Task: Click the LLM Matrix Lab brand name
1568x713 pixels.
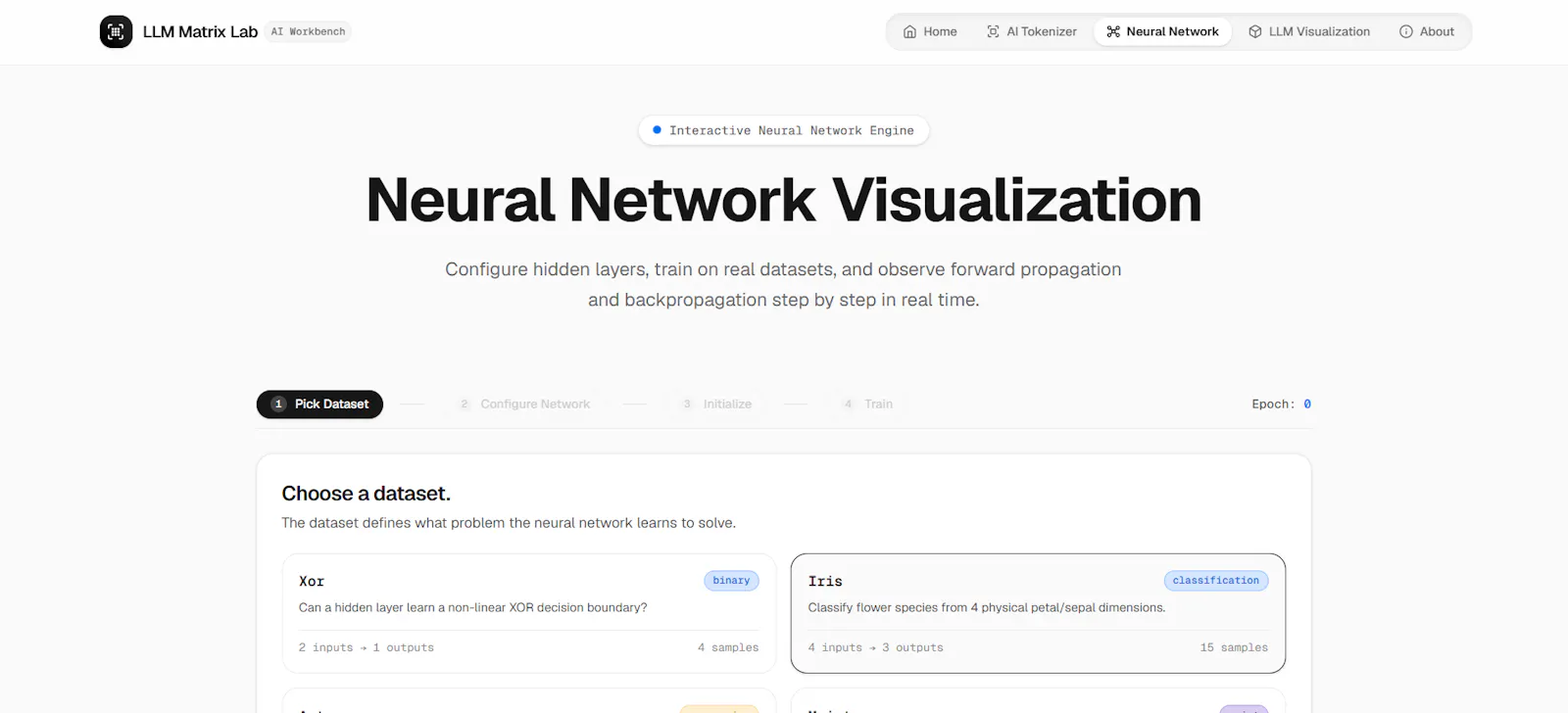Action: [200, 31]
